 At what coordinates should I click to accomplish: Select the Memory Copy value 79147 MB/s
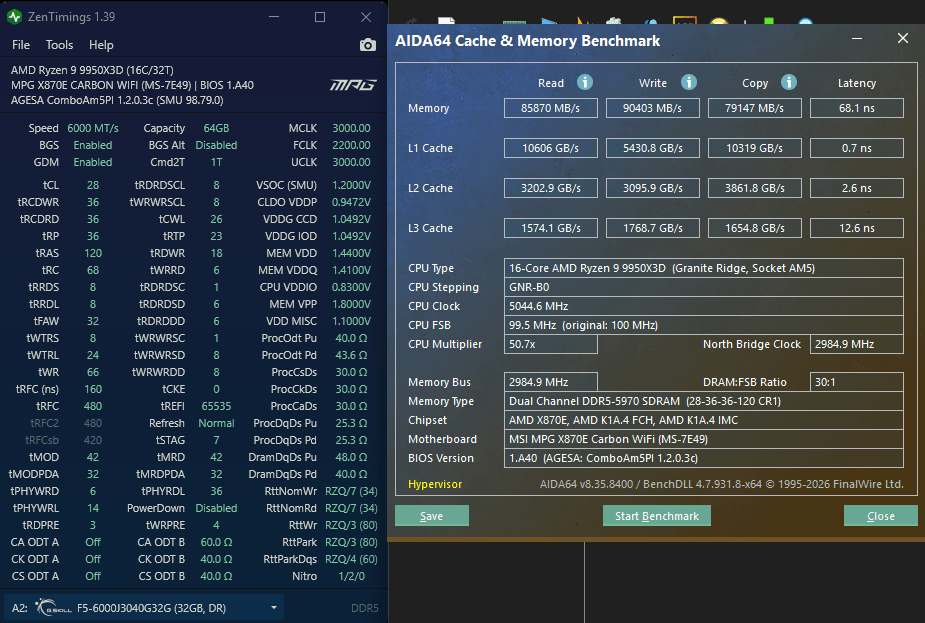755,108
